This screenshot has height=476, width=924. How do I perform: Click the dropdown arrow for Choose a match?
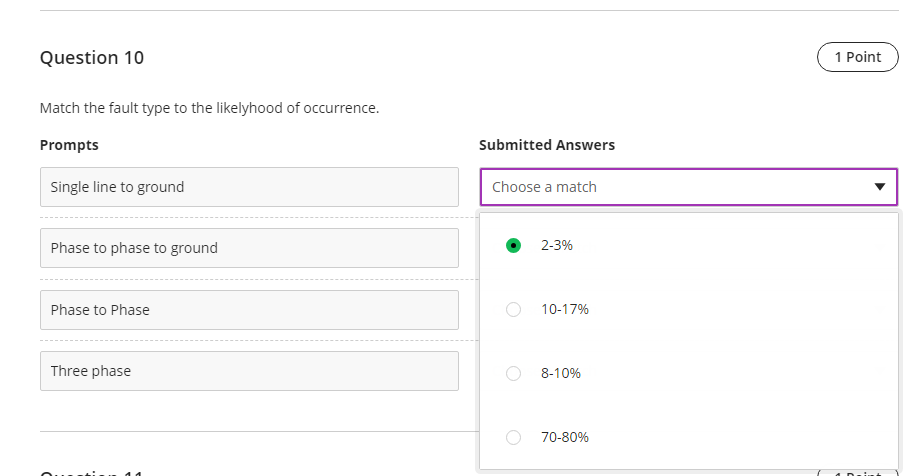pos(879,187)
